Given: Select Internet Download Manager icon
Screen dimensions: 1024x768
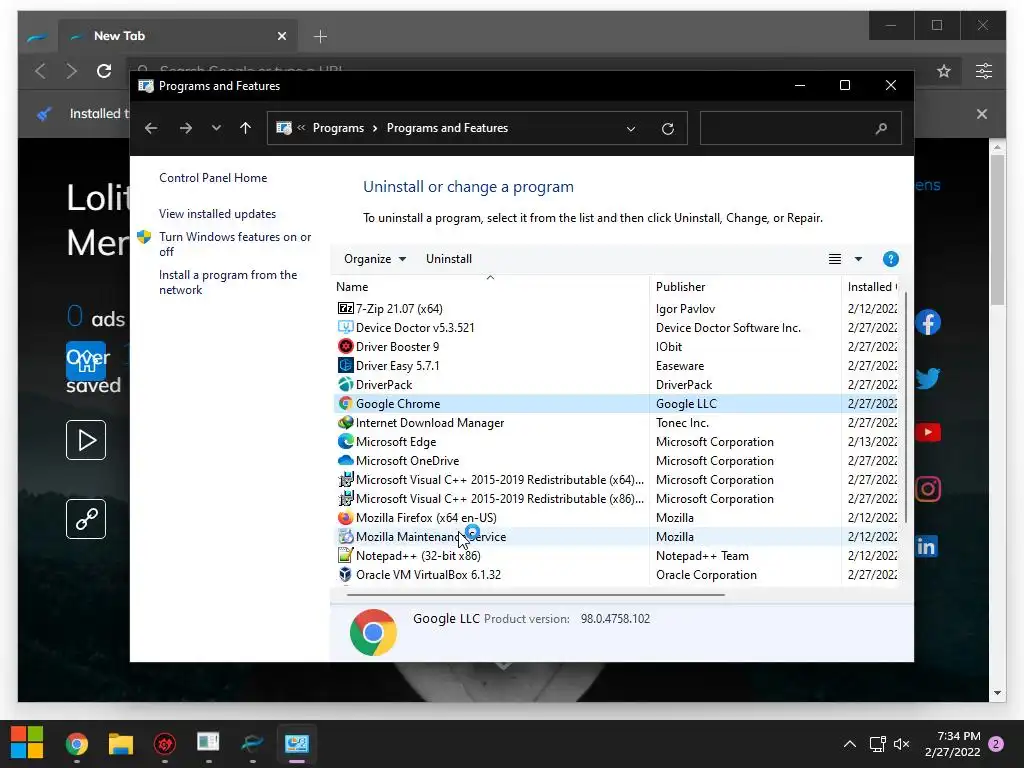Looking at the screenshot, I should pos(345,423).
